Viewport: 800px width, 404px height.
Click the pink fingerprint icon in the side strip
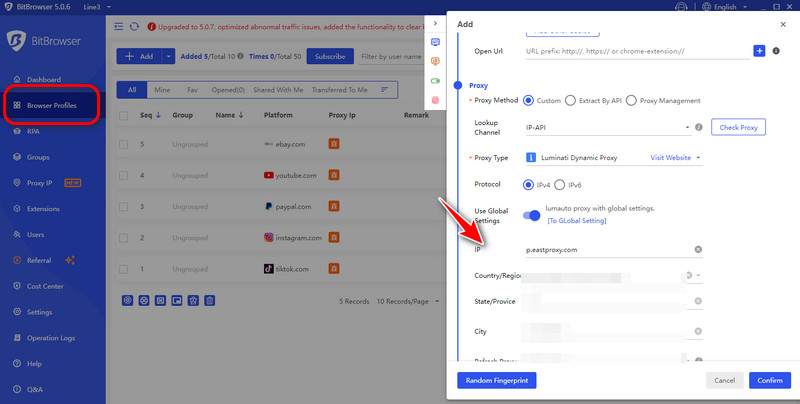tap(435, 100)
